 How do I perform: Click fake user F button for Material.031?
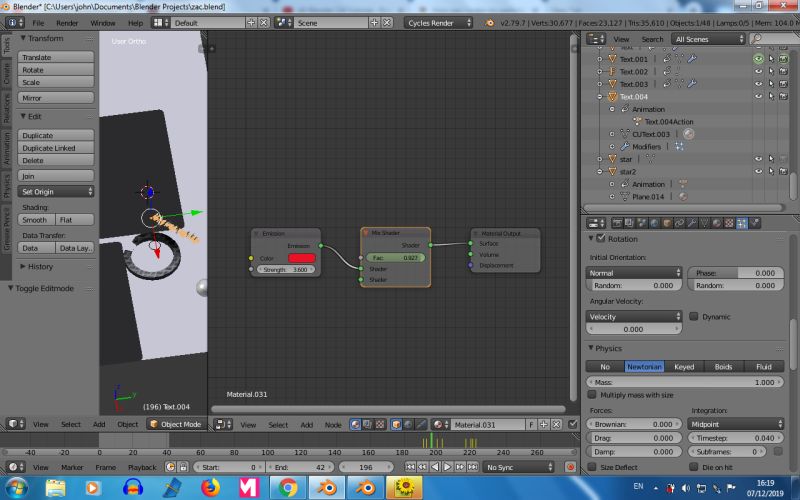(x=531, y=424)
